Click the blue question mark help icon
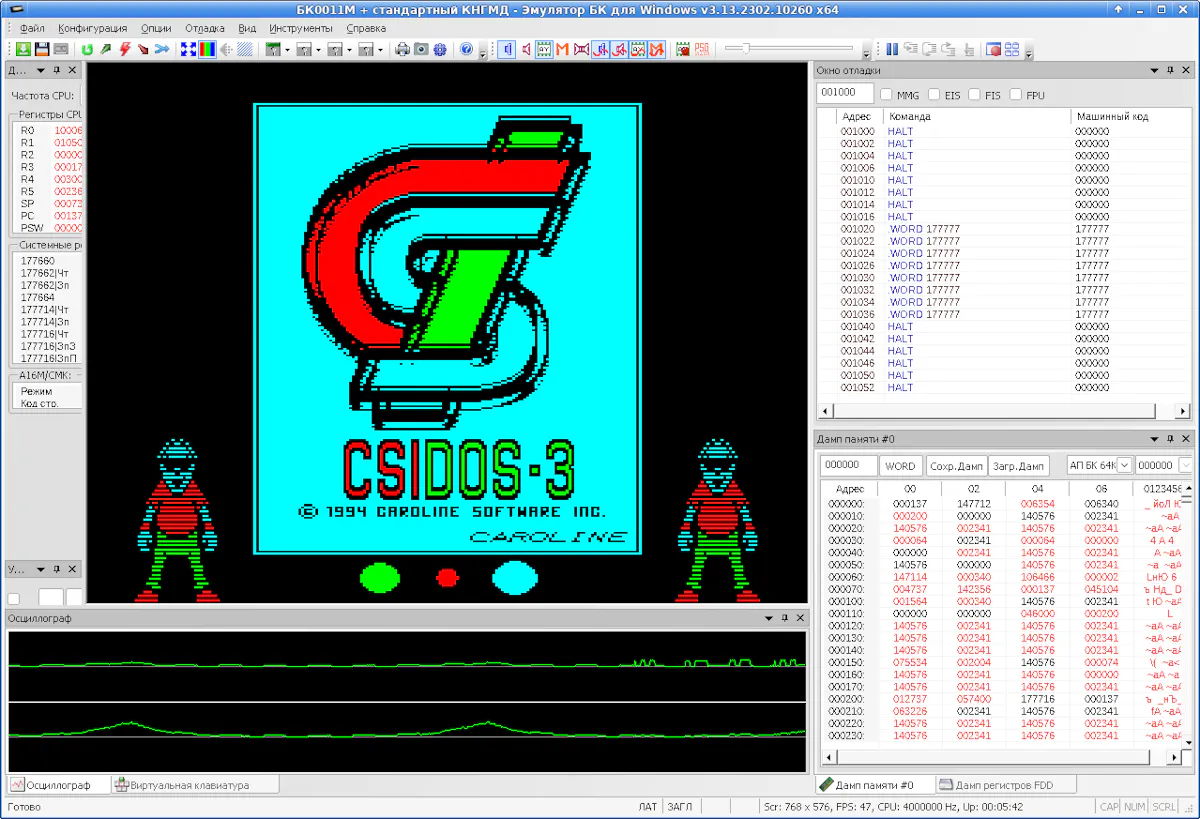Screen dimensions: 1200x819 coord(466,49)
